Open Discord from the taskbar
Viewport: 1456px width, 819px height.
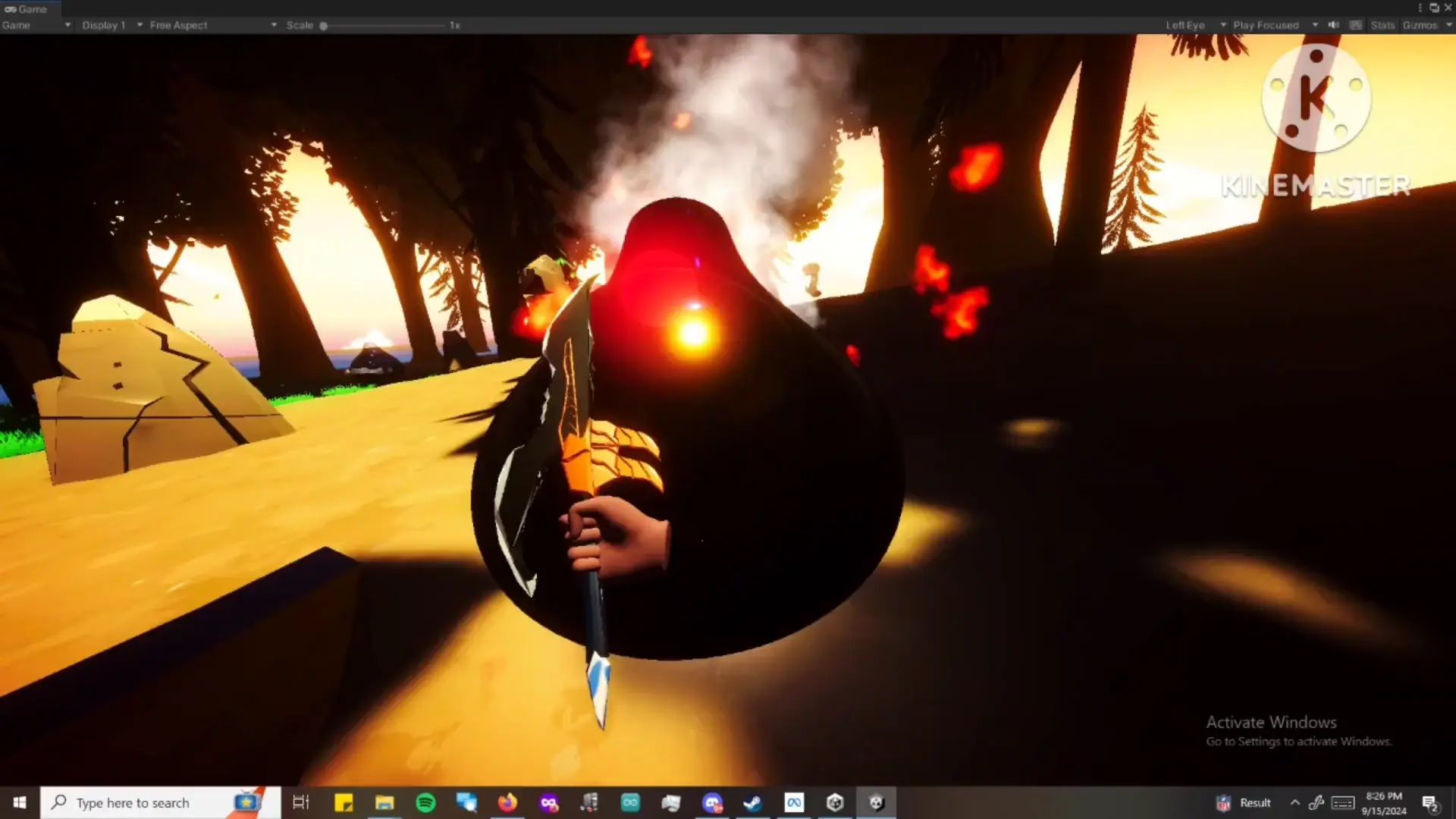712,802
